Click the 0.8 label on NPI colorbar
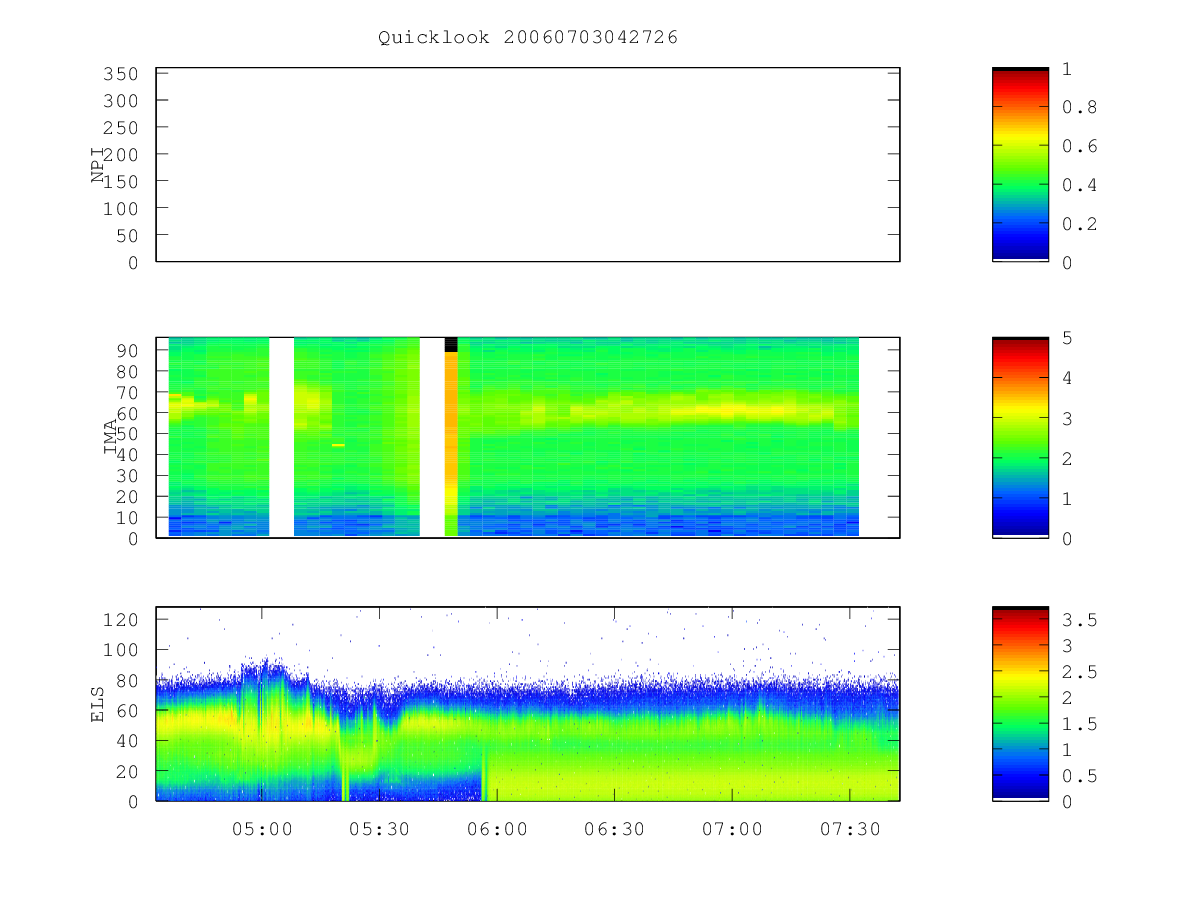The width and height of the screenshot is (1200, 900). point(1080,107)
